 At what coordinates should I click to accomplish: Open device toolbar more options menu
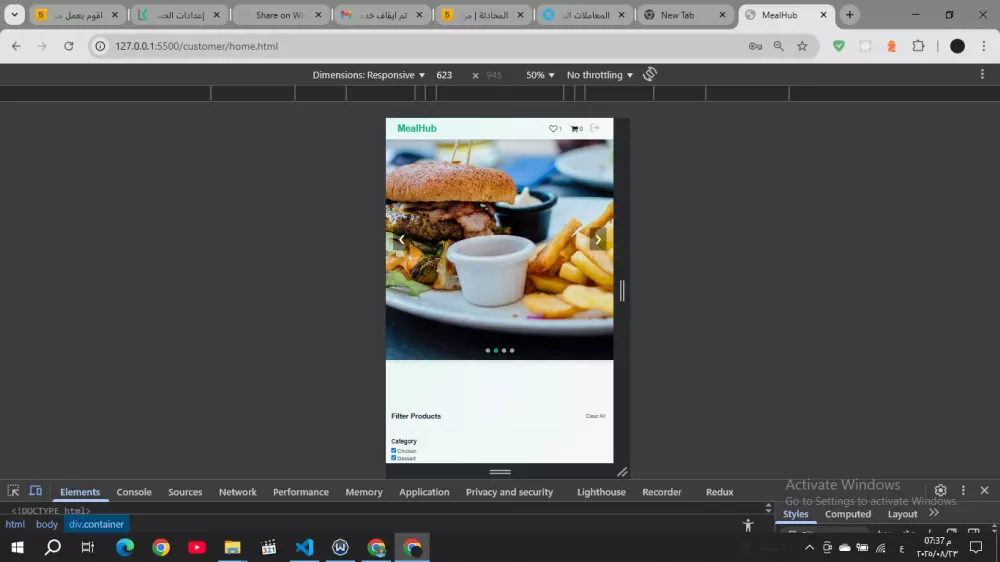pos(982,75)
